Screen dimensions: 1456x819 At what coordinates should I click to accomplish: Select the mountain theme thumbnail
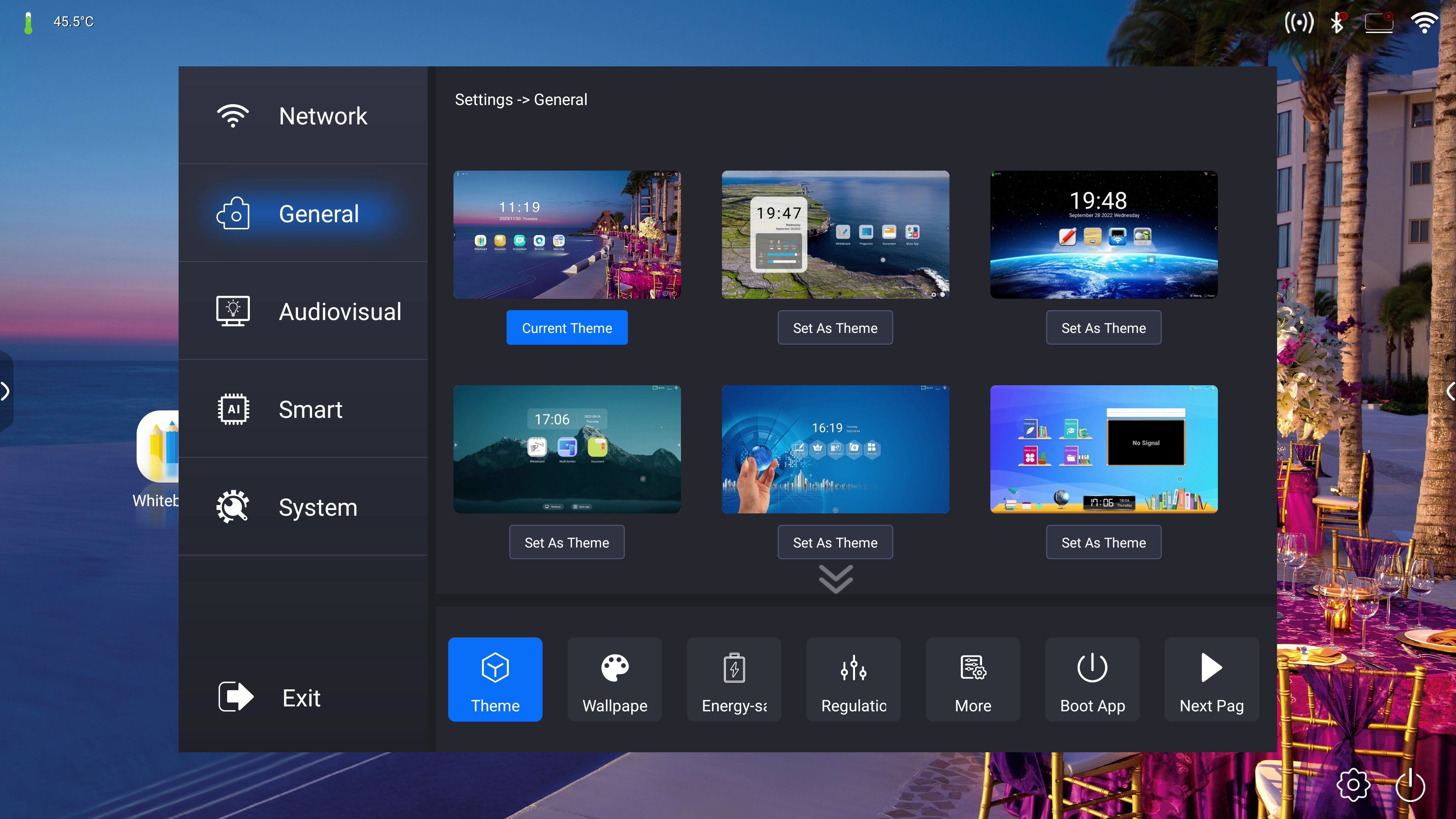click(567, 449)
